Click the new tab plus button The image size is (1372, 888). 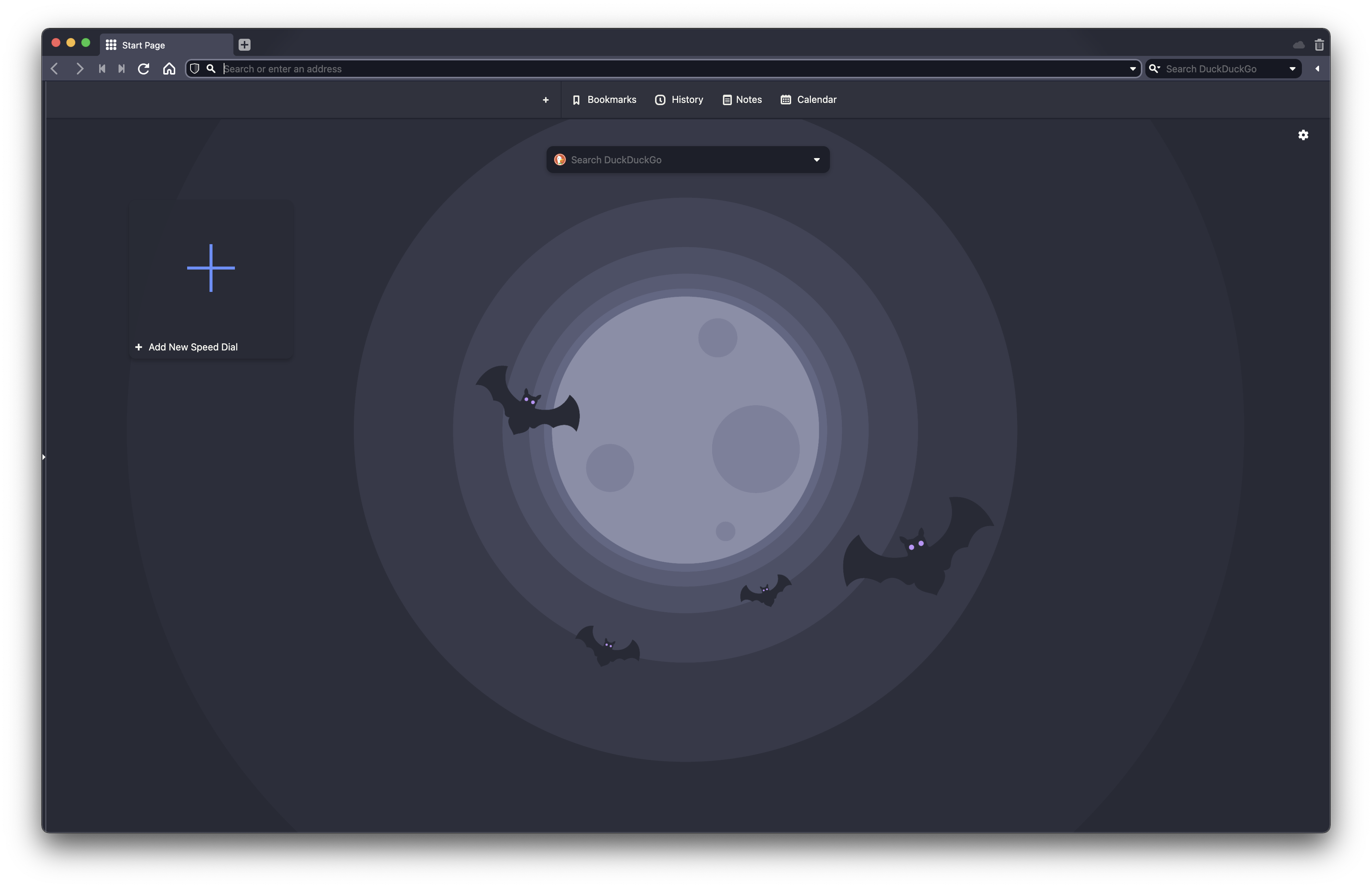click(x=245, y=45)
